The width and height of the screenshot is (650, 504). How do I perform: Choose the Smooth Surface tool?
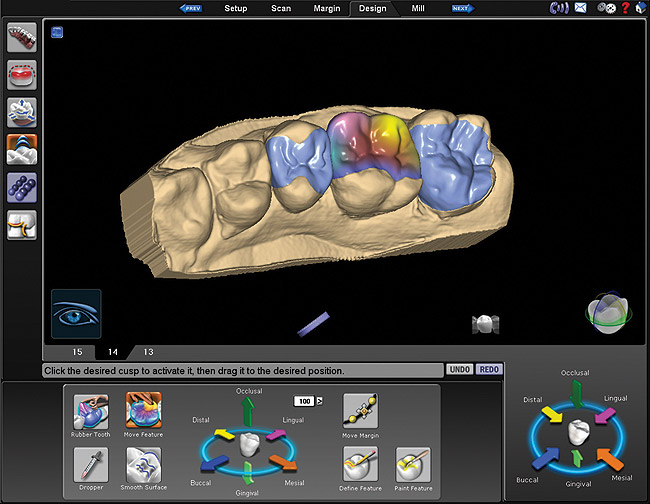(x=143, y=465)
